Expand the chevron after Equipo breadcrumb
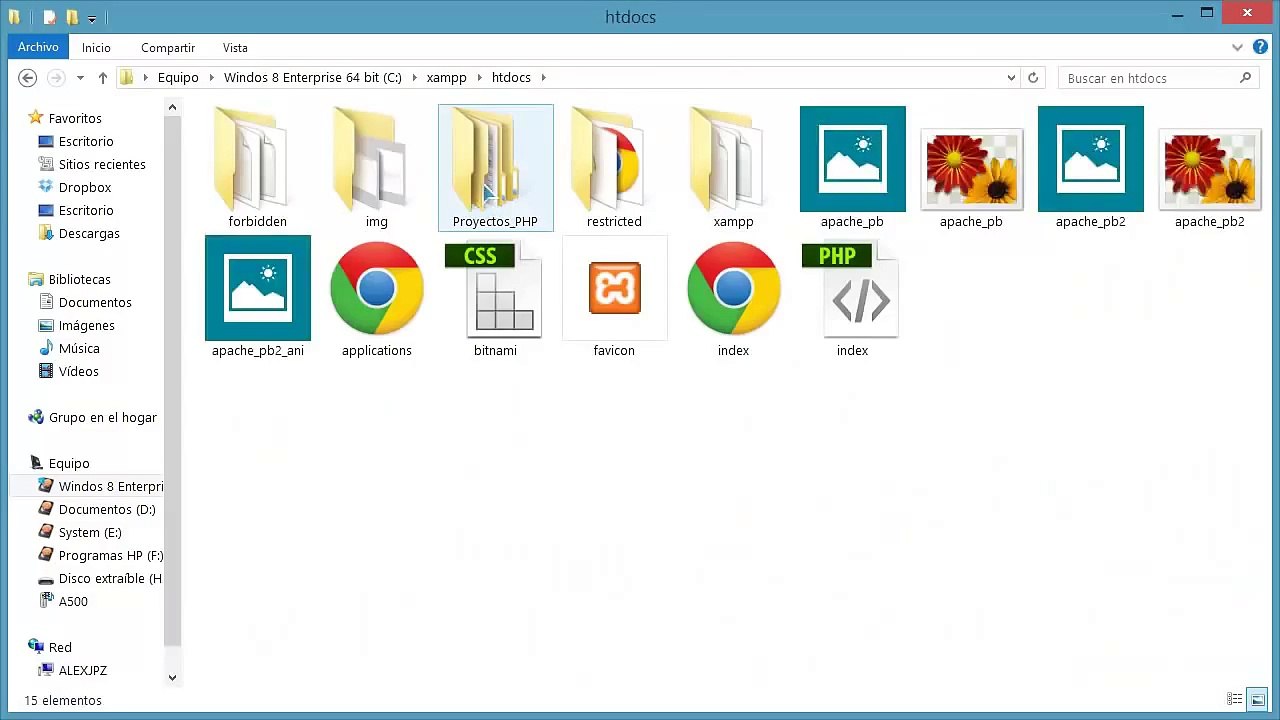Viewport: 1280px width, 720px height. click(x=210, y=78)
